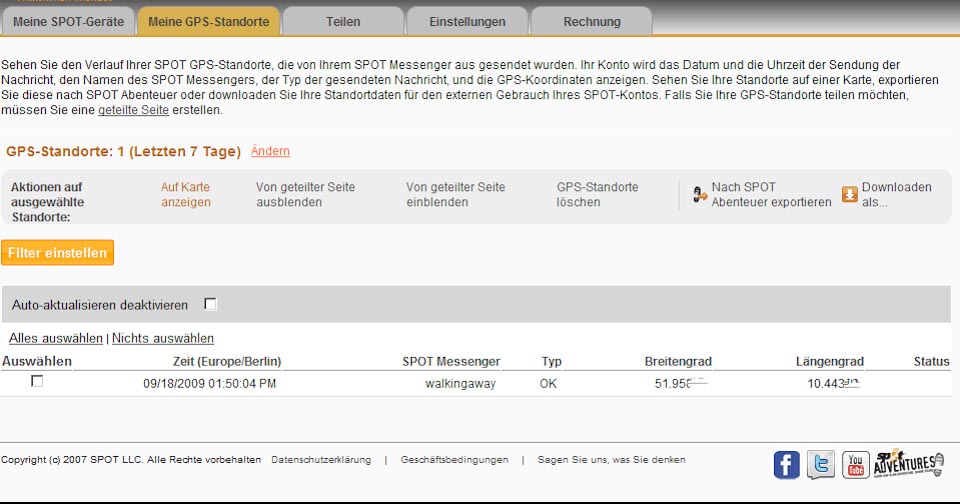
Task: Click GPS-Standorte löschen action
Action: pos(597,194)
